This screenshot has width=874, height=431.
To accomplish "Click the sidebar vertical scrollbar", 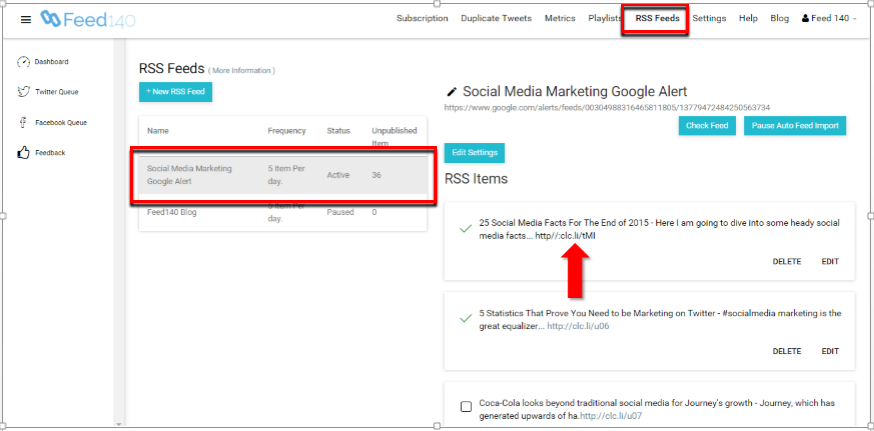I will (119, 229).
